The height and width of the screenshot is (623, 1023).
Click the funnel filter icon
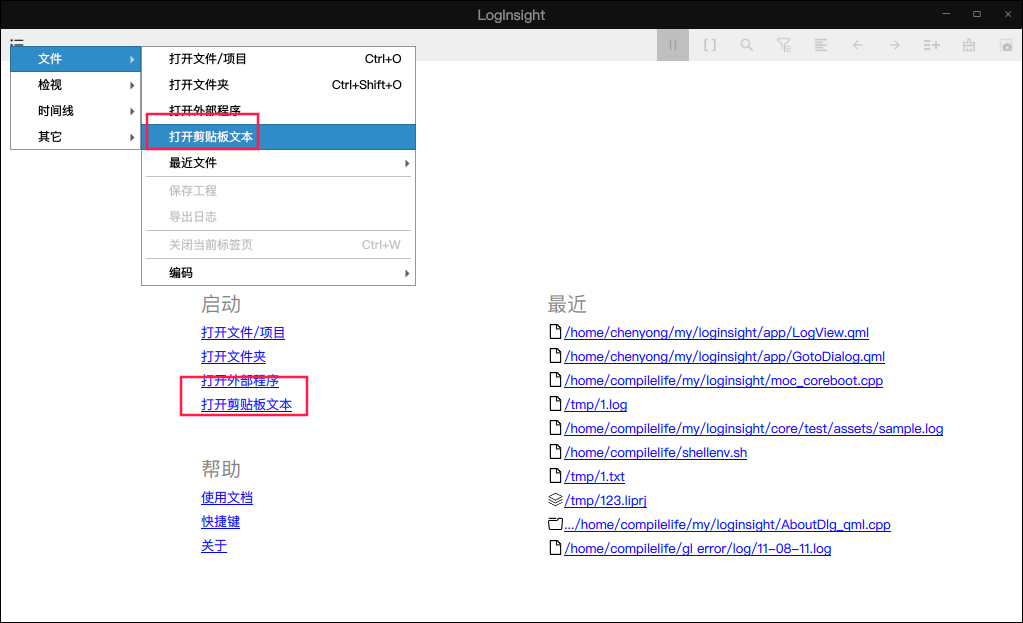(784, 45)
